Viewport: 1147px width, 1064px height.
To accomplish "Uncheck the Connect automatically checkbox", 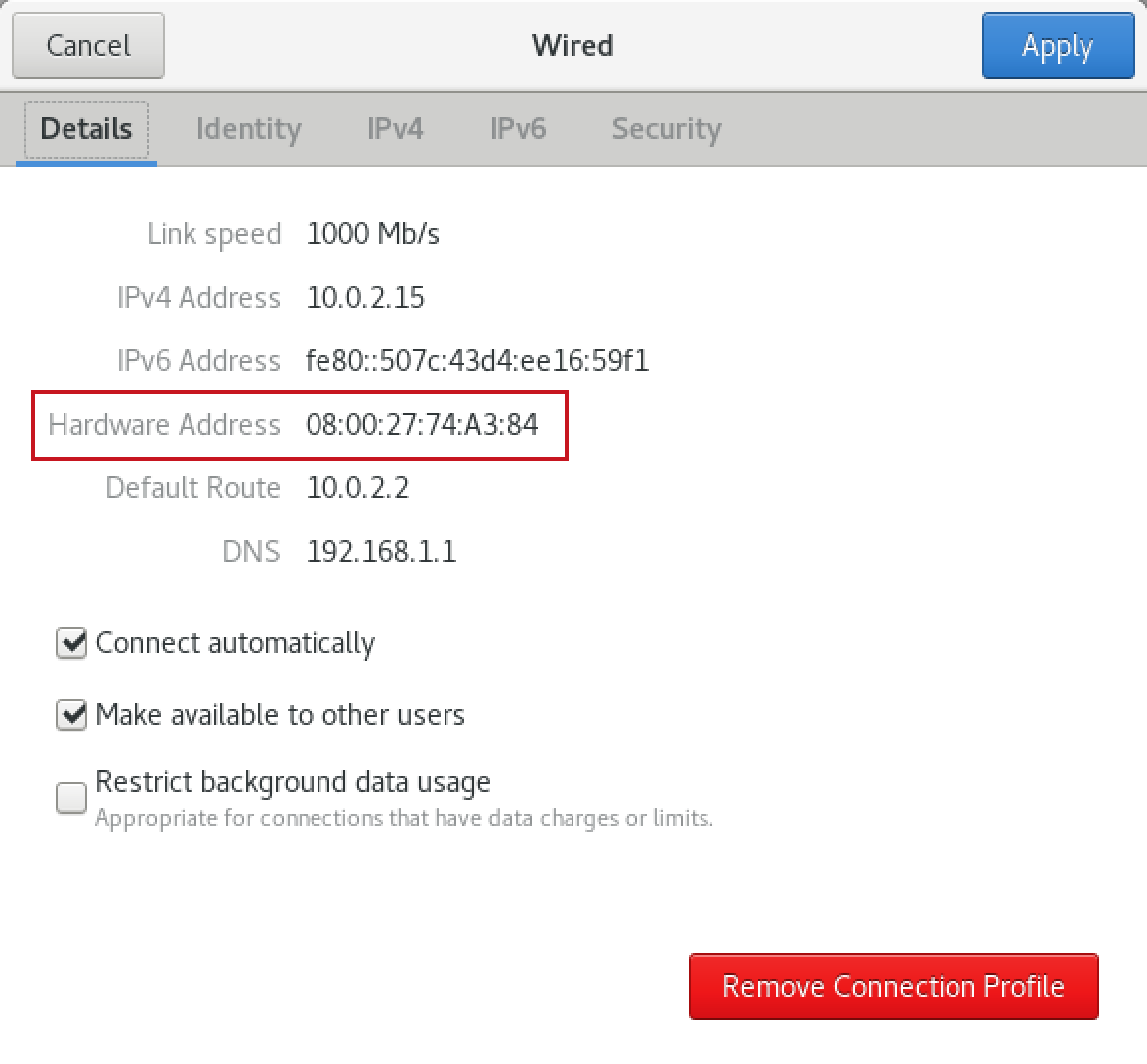I will (x=71, y=643).
